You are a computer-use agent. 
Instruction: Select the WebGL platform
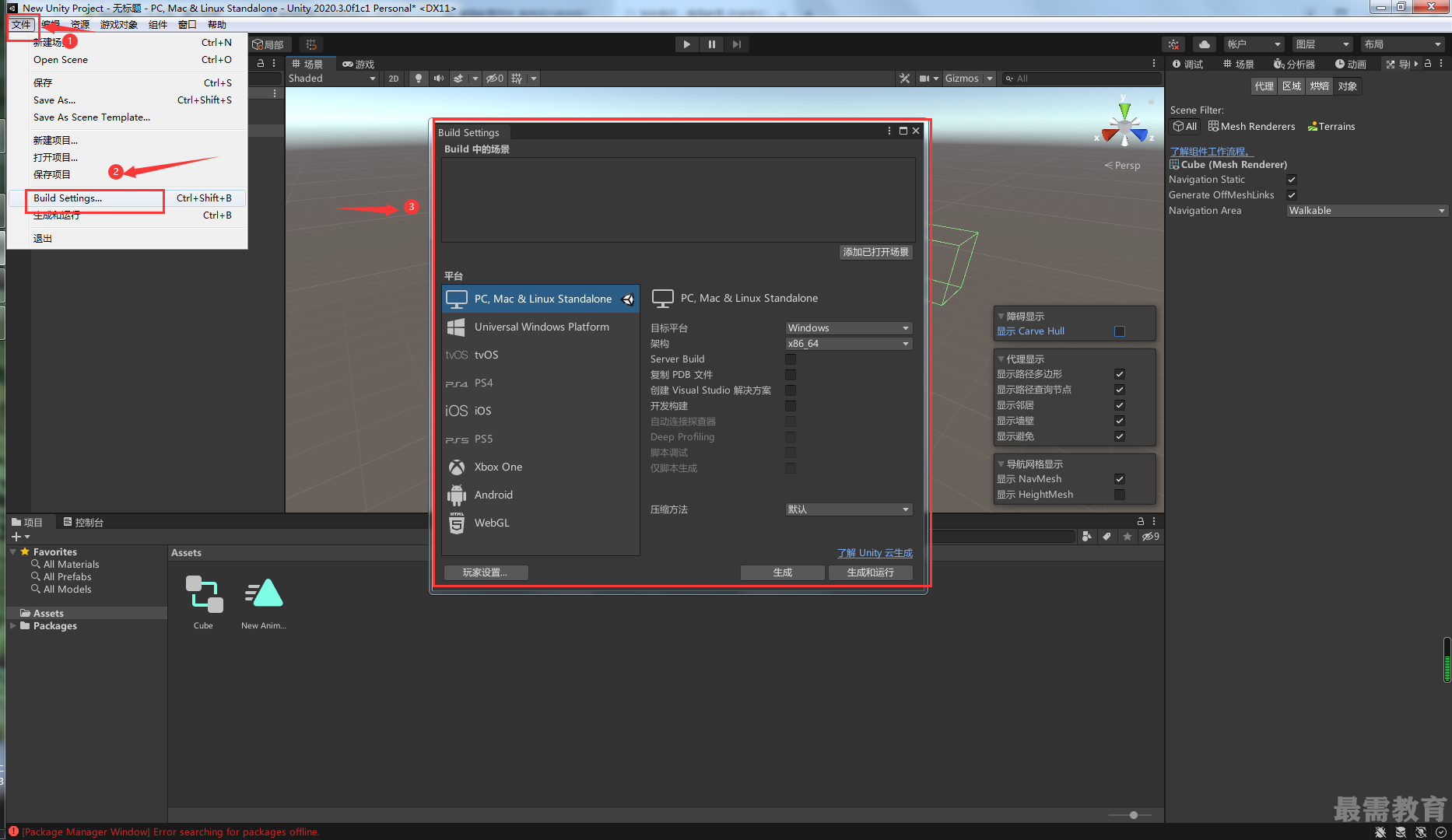[x=541, y=523]
